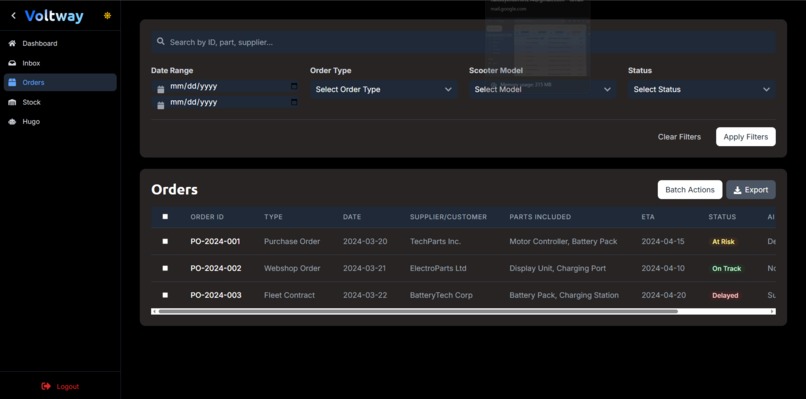Image resolution: width=806 pixels, height=399 pixels.
Task: Open Batch Actions
Action: coord(689,190)
